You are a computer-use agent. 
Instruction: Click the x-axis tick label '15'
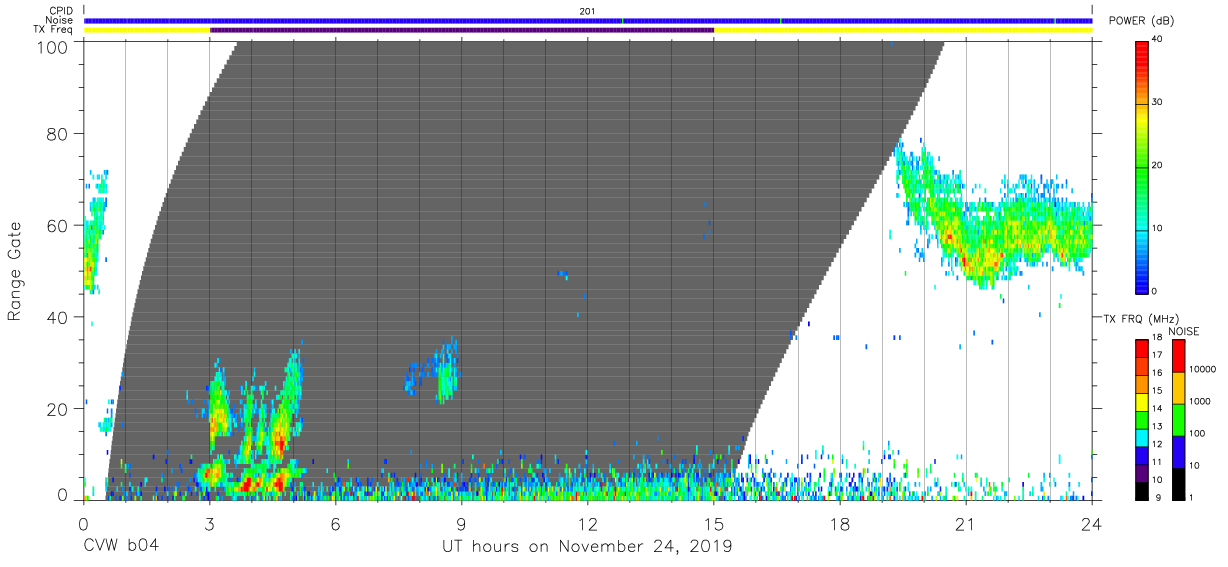coord(714,523)
